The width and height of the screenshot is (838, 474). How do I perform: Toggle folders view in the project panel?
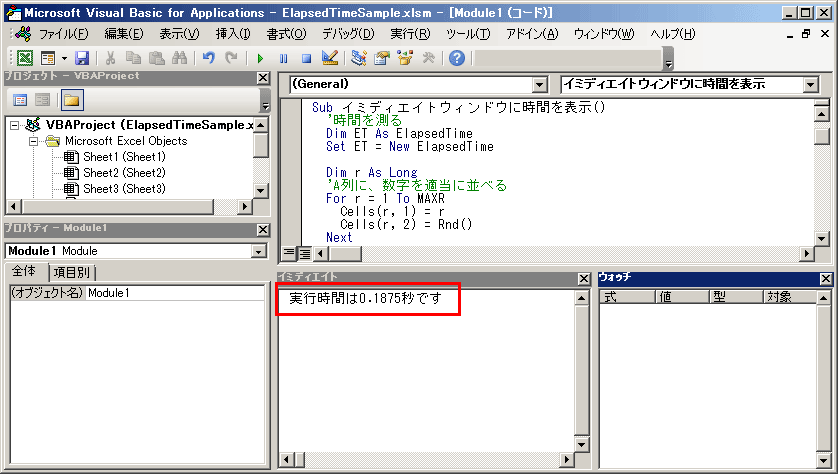72,100
